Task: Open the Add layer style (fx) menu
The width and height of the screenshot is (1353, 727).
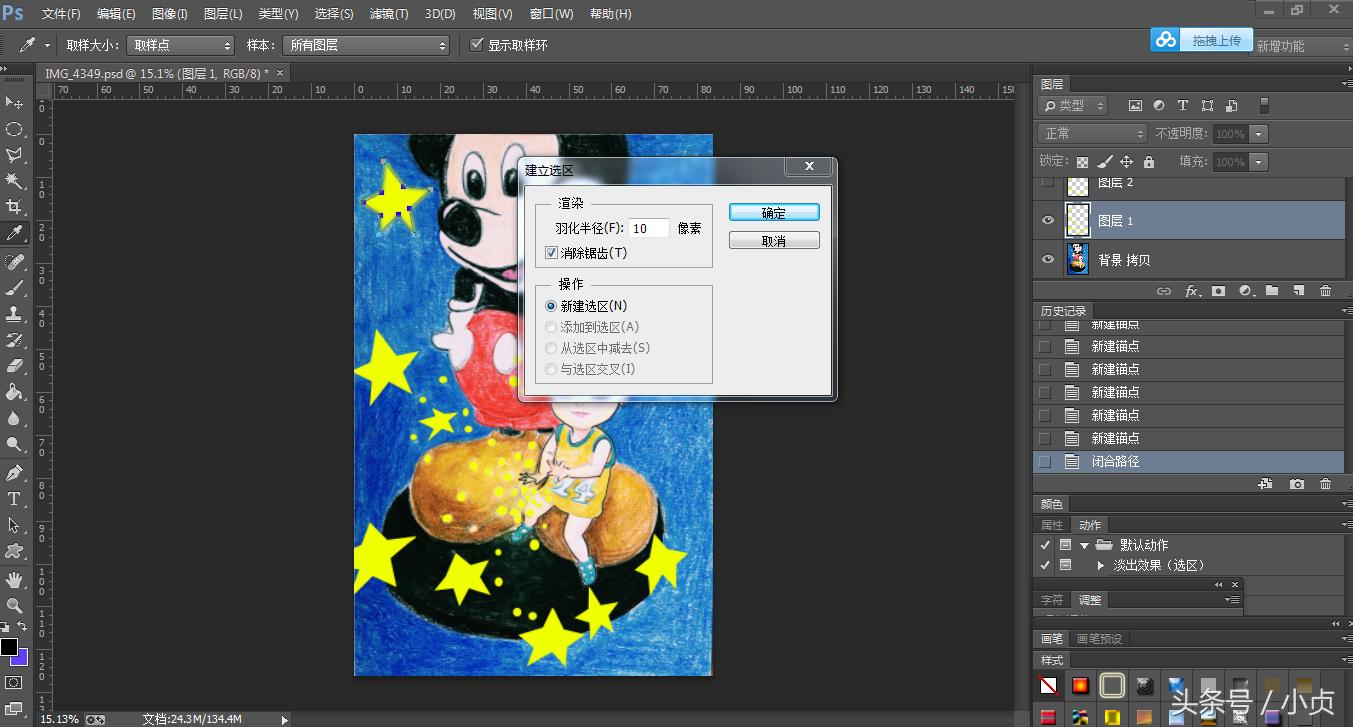Action: [1192, 290]
